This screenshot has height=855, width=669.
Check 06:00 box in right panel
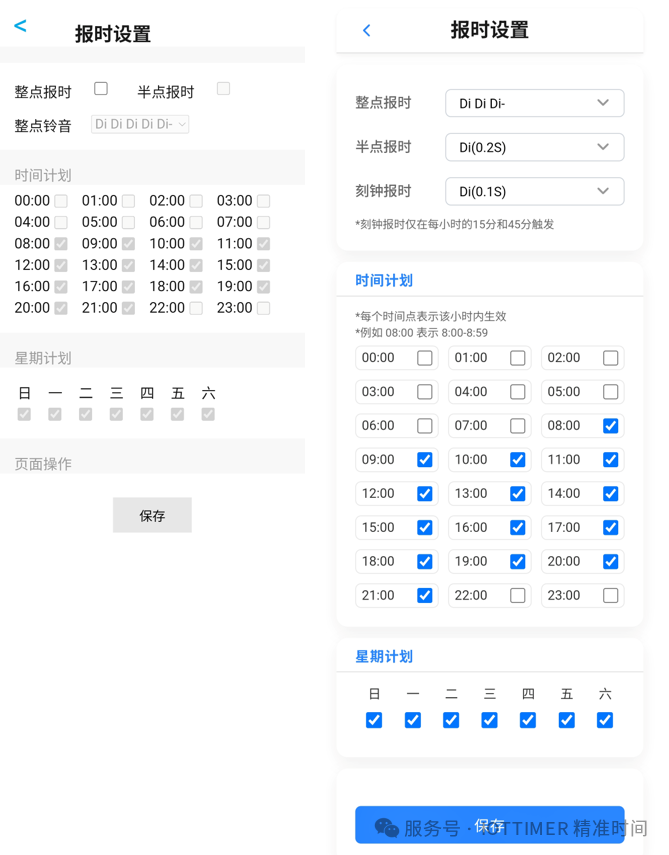(x=425, y=426)
